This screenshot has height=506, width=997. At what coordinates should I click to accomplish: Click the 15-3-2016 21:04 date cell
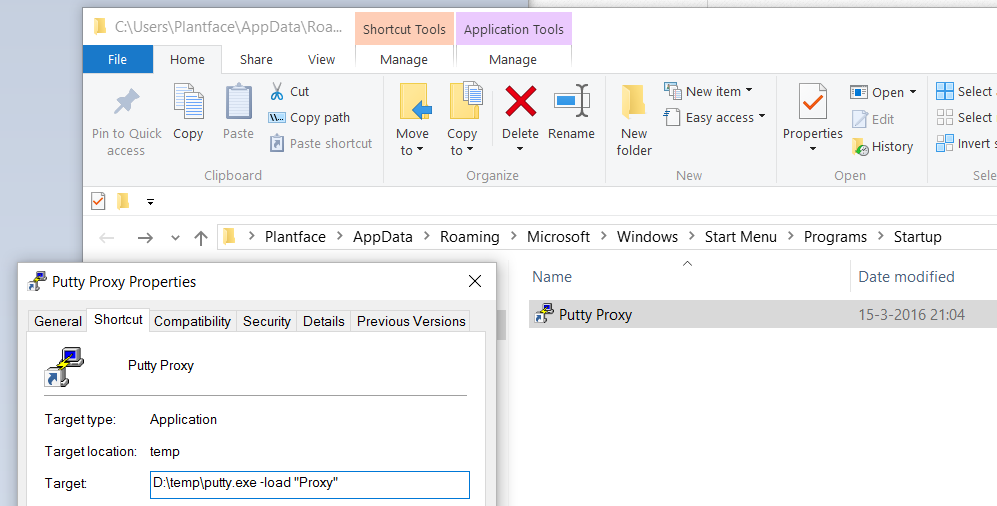pos(911,315)
